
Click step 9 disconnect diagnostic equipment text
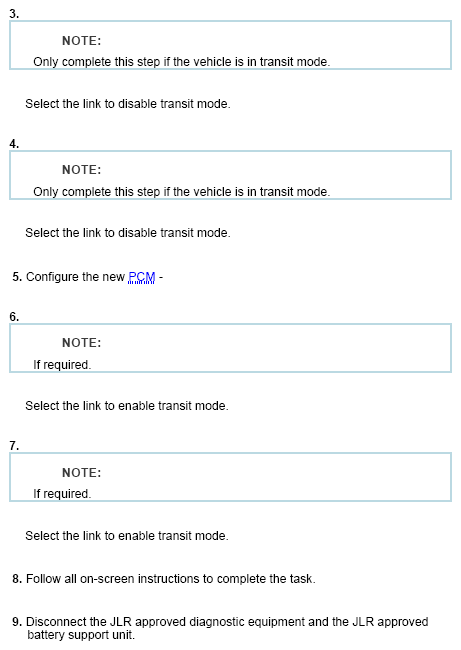click(x=227, y=628)
